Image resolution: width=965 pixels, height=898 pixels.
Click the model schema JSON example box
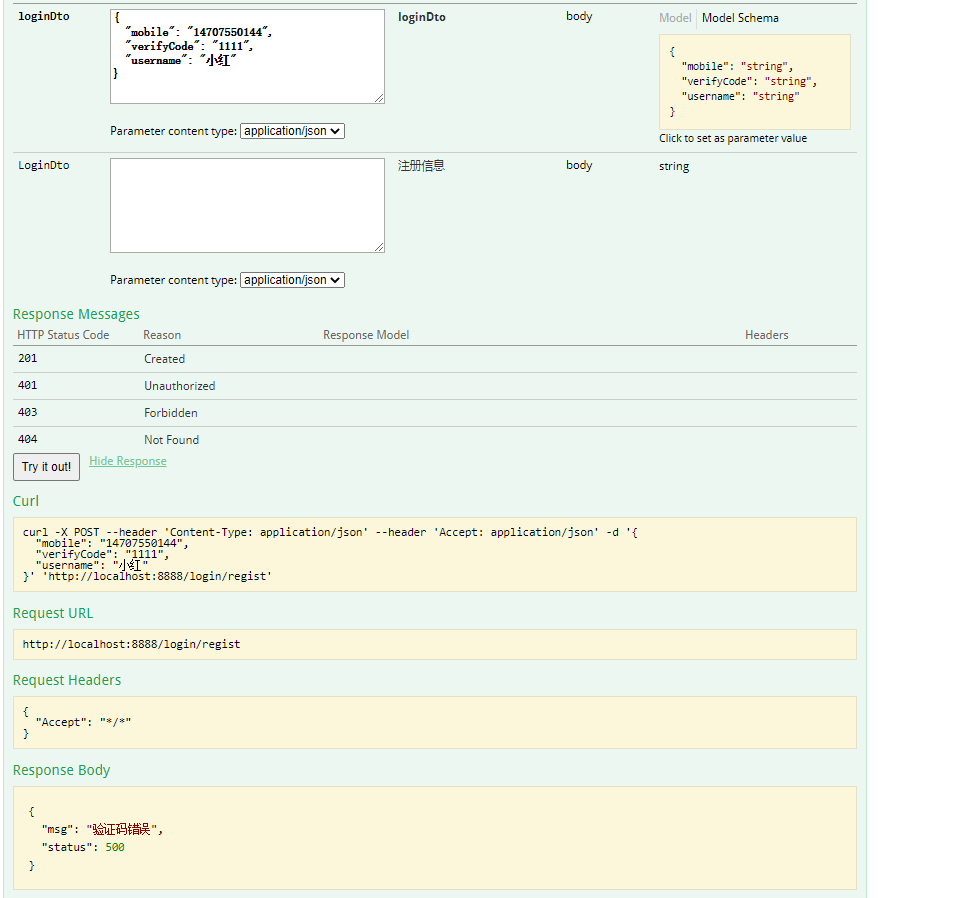[x=755, y=82]
